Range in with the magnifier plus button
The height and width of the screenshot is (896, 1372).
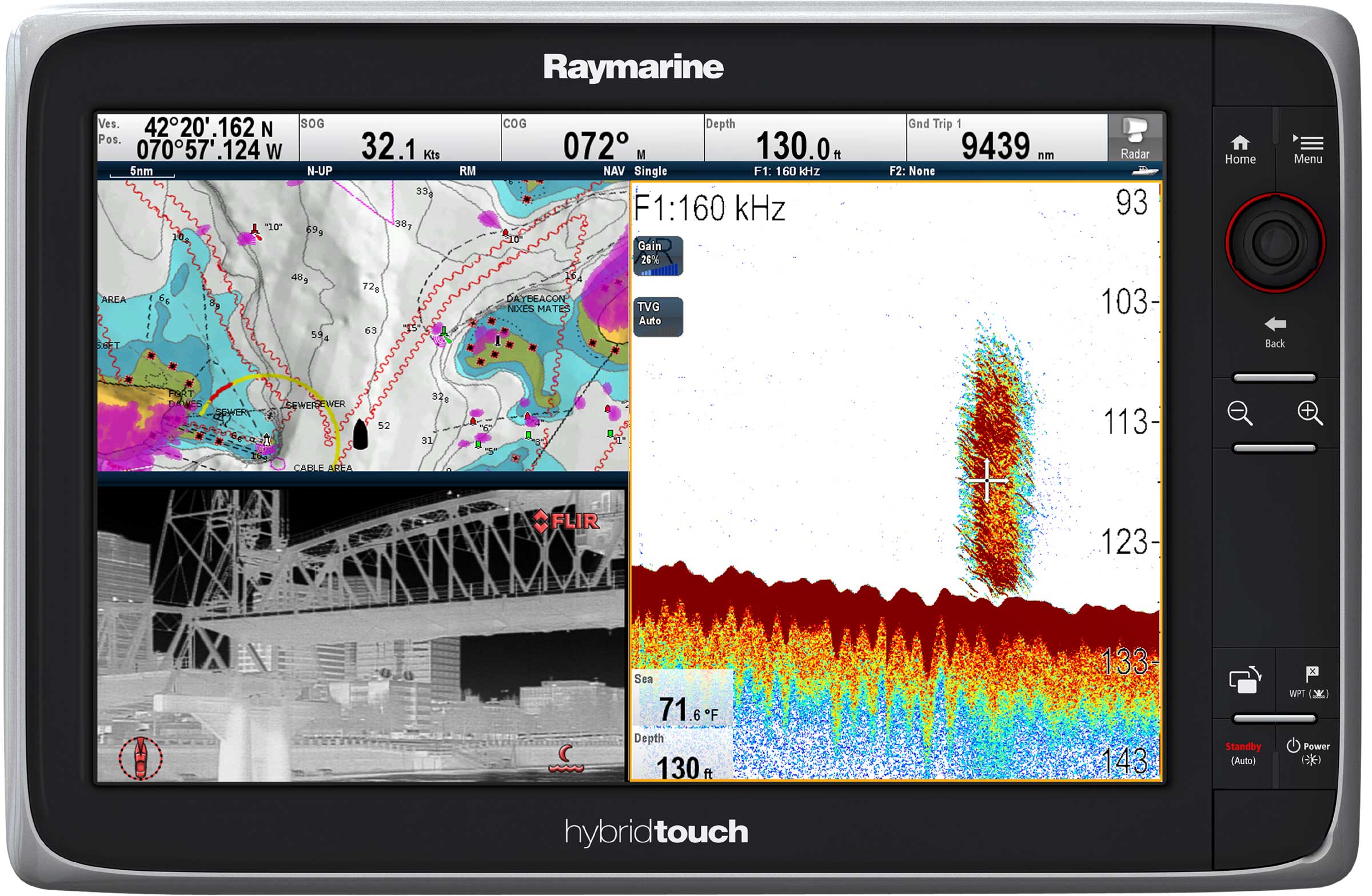(1309, 414)
